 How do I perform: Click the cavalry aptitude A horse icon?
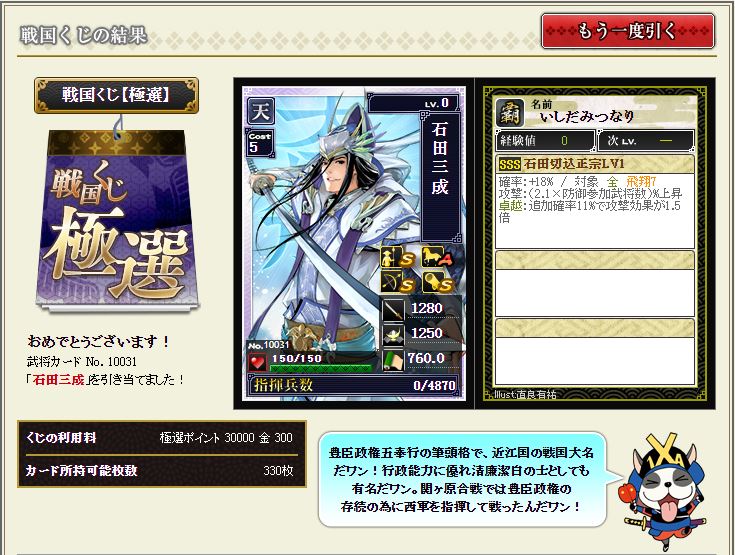pyautogui.click(x=437, y=257)
